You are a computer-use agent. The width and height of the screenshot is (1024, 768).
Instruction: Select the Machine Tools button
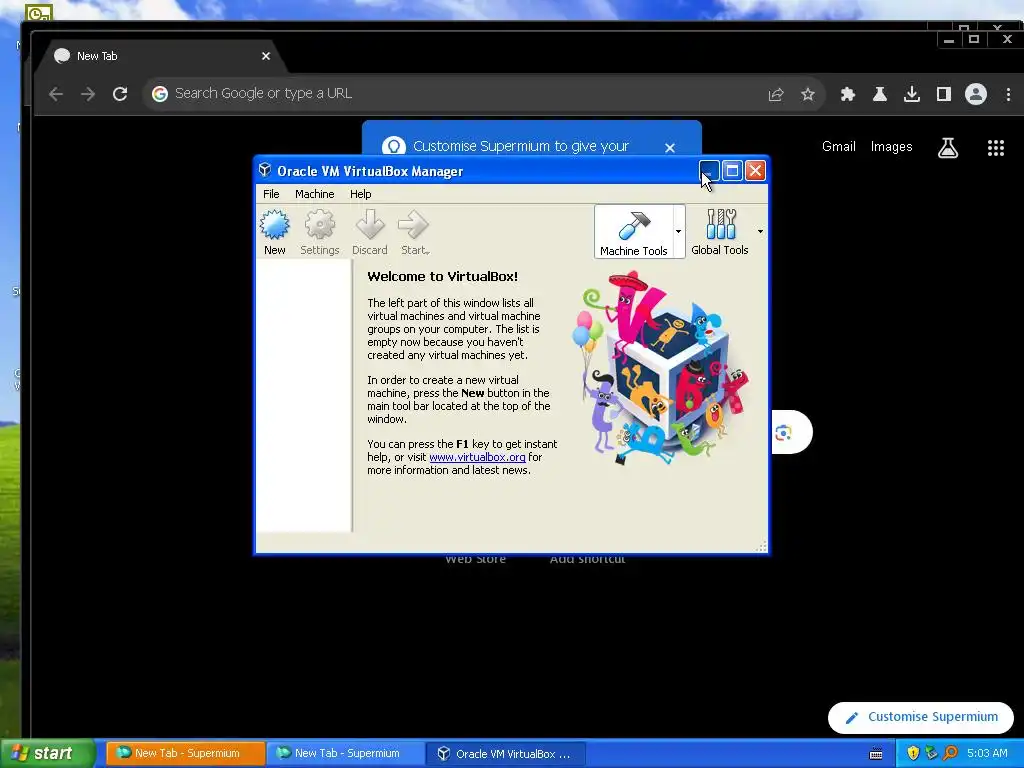coord(633,232)
